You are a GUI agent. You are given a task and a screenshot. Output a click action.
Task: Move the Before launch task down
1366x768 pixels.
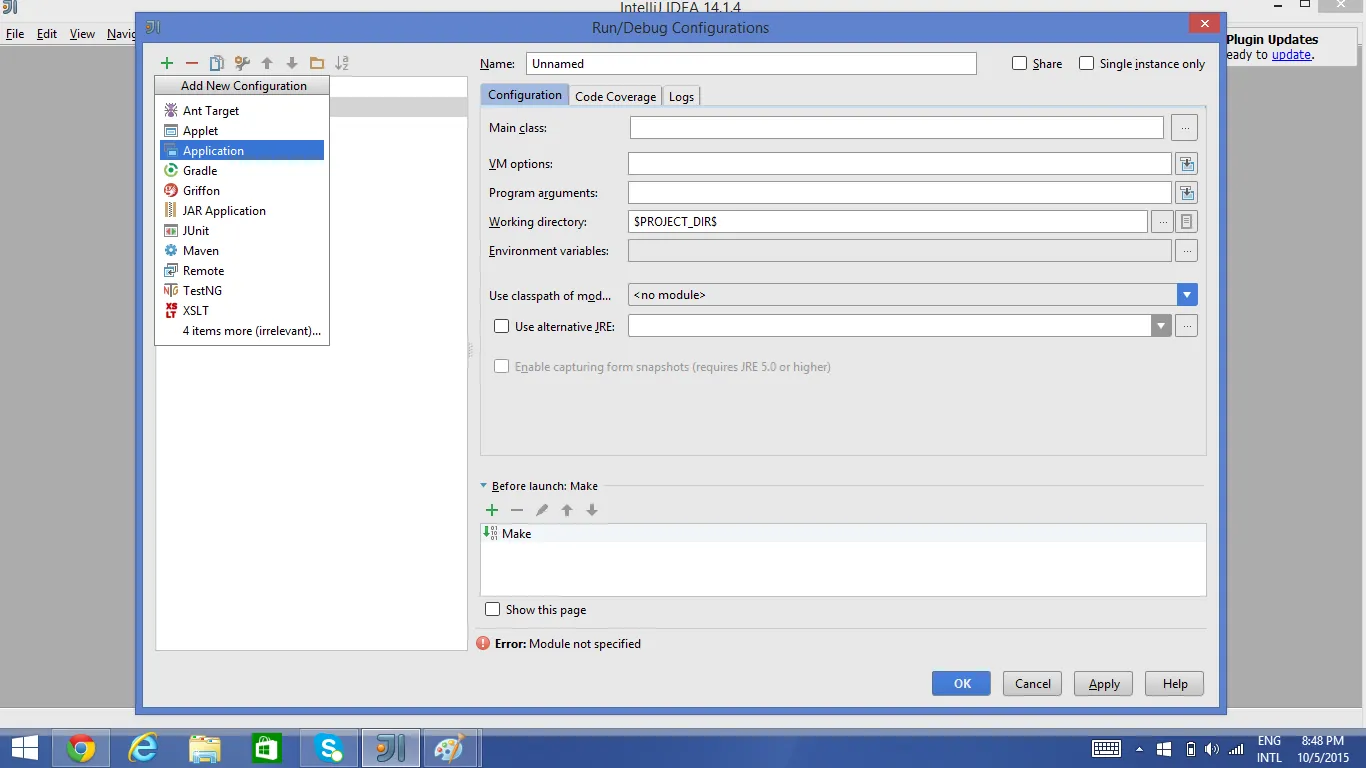[592, 510]
